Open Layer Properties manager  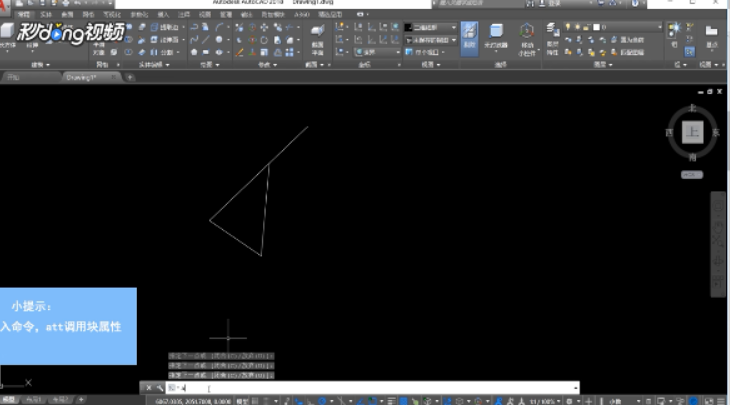coord(553,38)
